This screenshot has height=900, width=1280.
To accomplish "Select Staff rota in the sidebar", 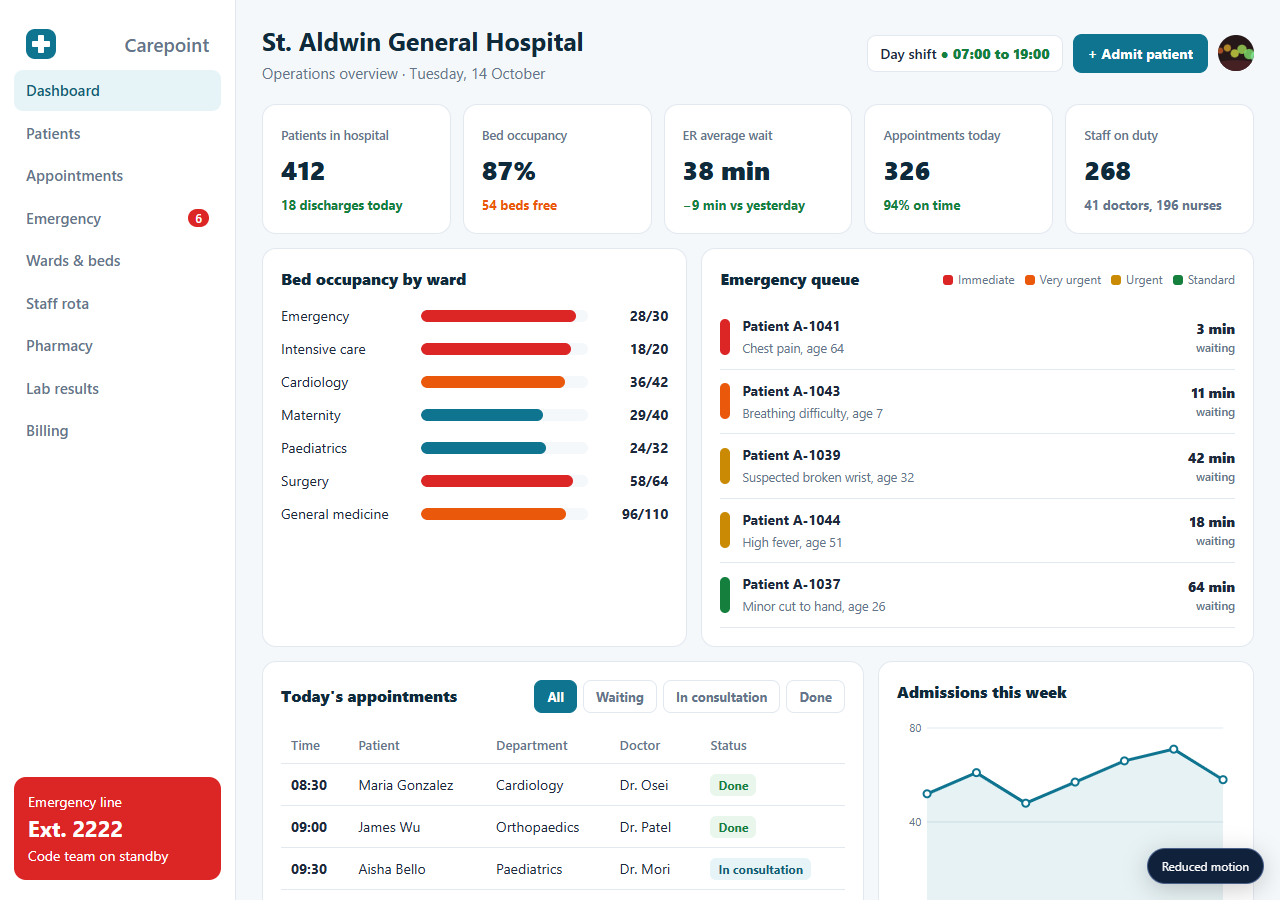I will (x=117, y=303).
